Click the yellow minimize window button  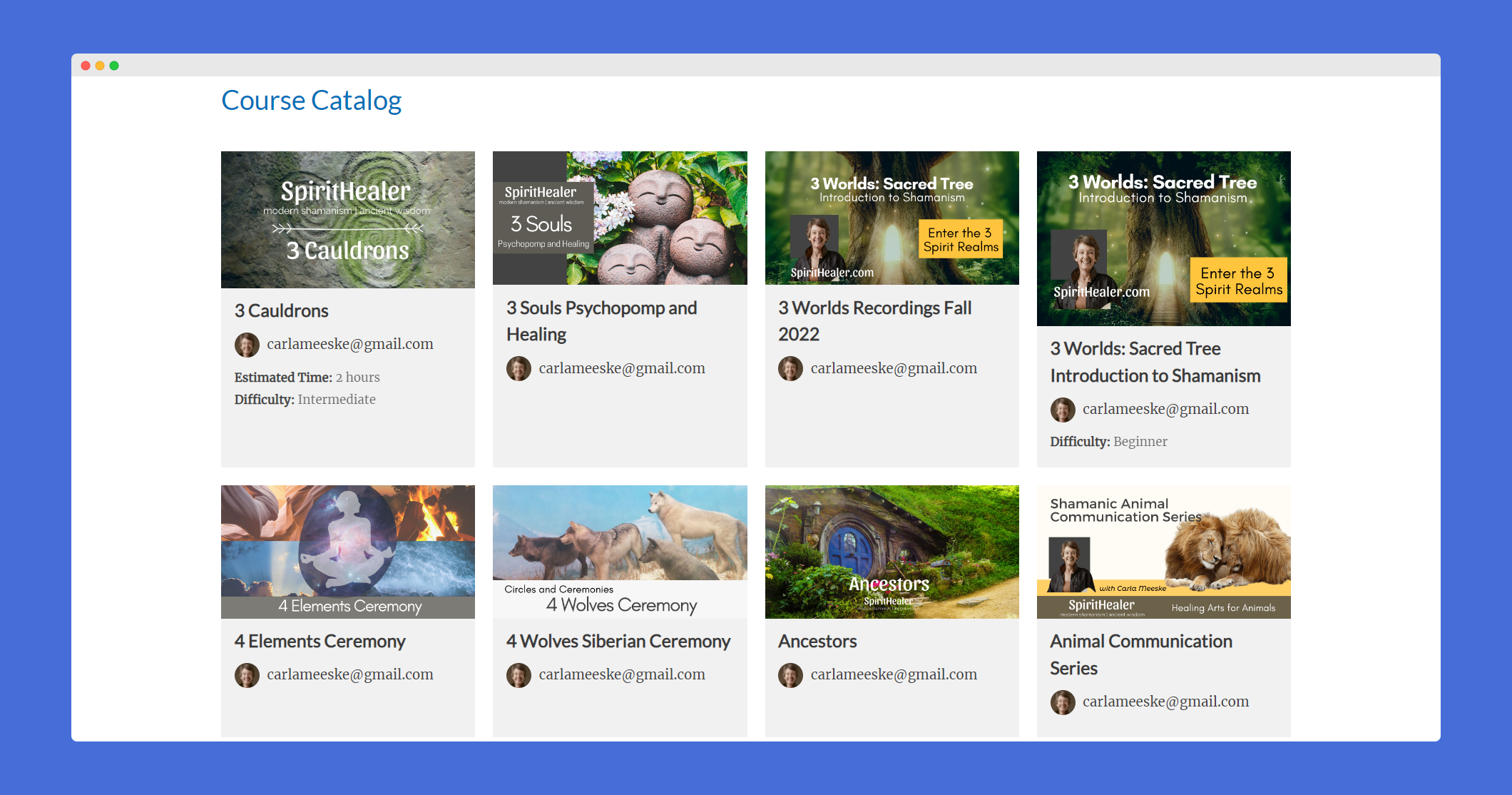[x=100, y=66]
